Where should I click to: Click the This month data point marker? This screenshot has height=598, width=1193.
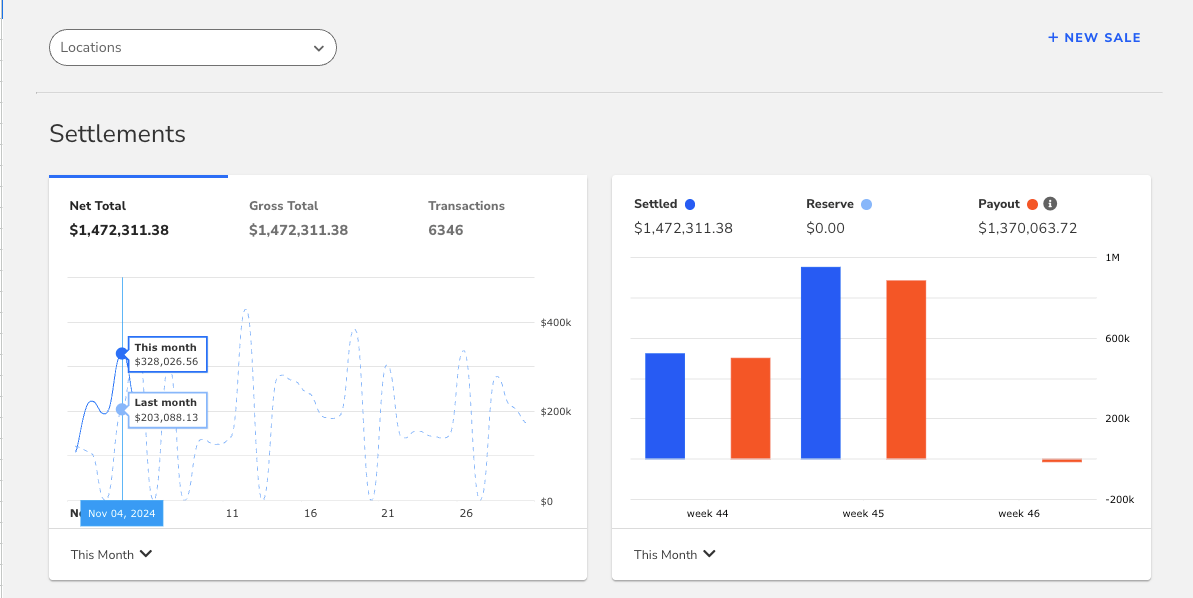tap(122, 353)
